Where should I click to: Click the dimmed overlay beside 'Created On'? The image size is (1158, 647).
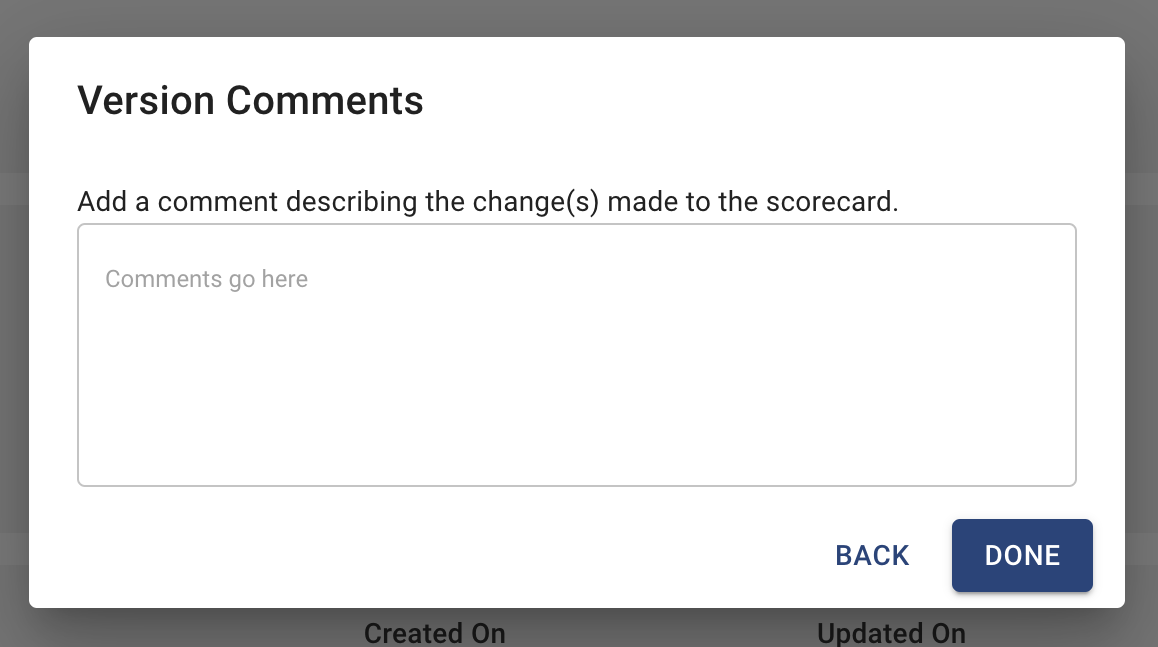click(185, 629)
